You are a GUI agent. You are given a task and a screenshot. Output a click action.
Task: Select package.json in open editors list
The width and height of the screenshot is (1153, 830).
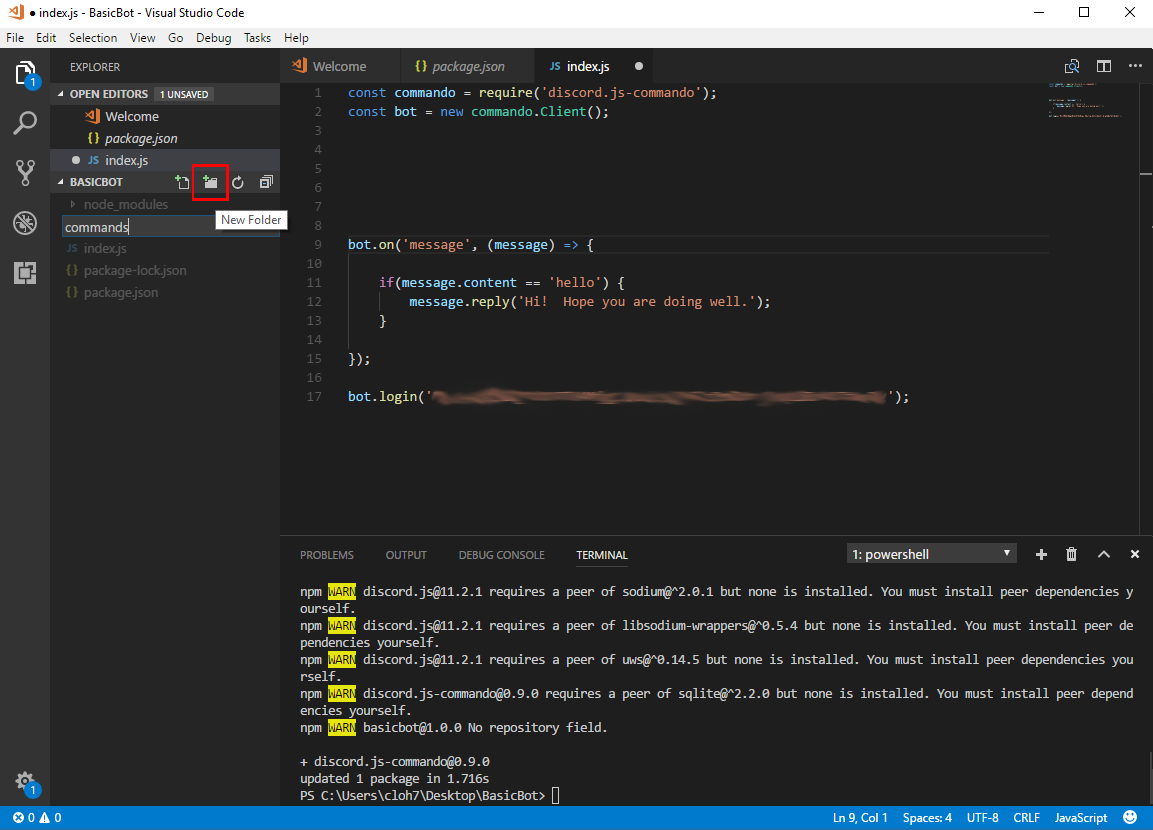coord(165,138)
